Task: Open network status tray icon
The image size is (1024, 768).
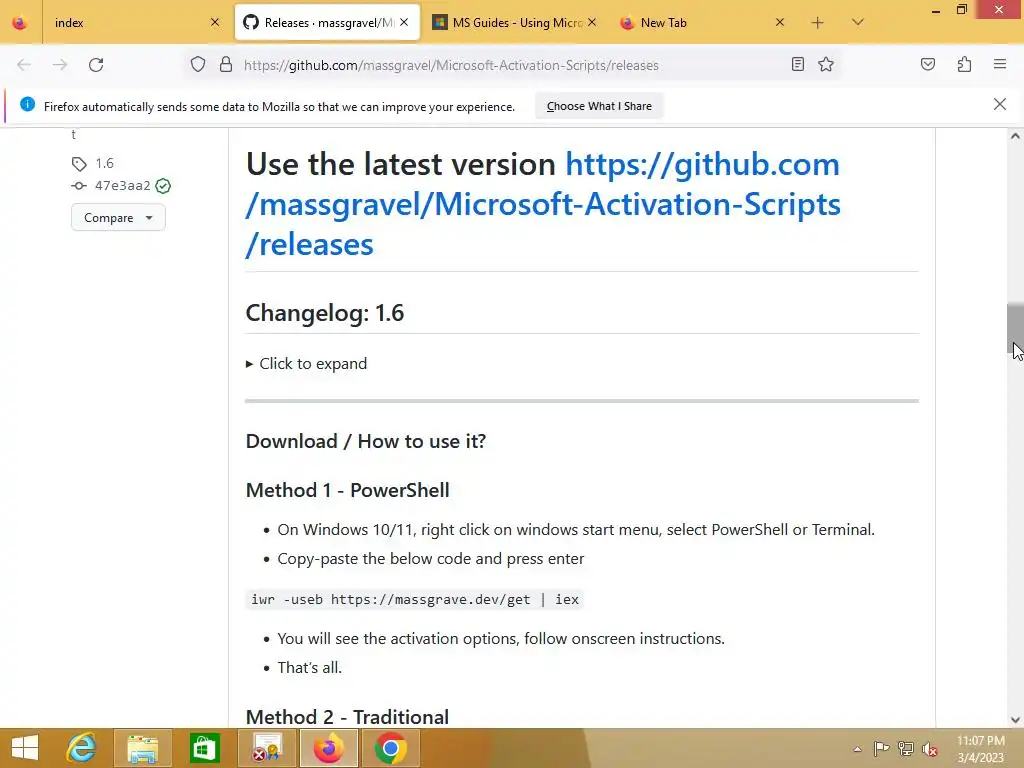Action: [906, 749]
